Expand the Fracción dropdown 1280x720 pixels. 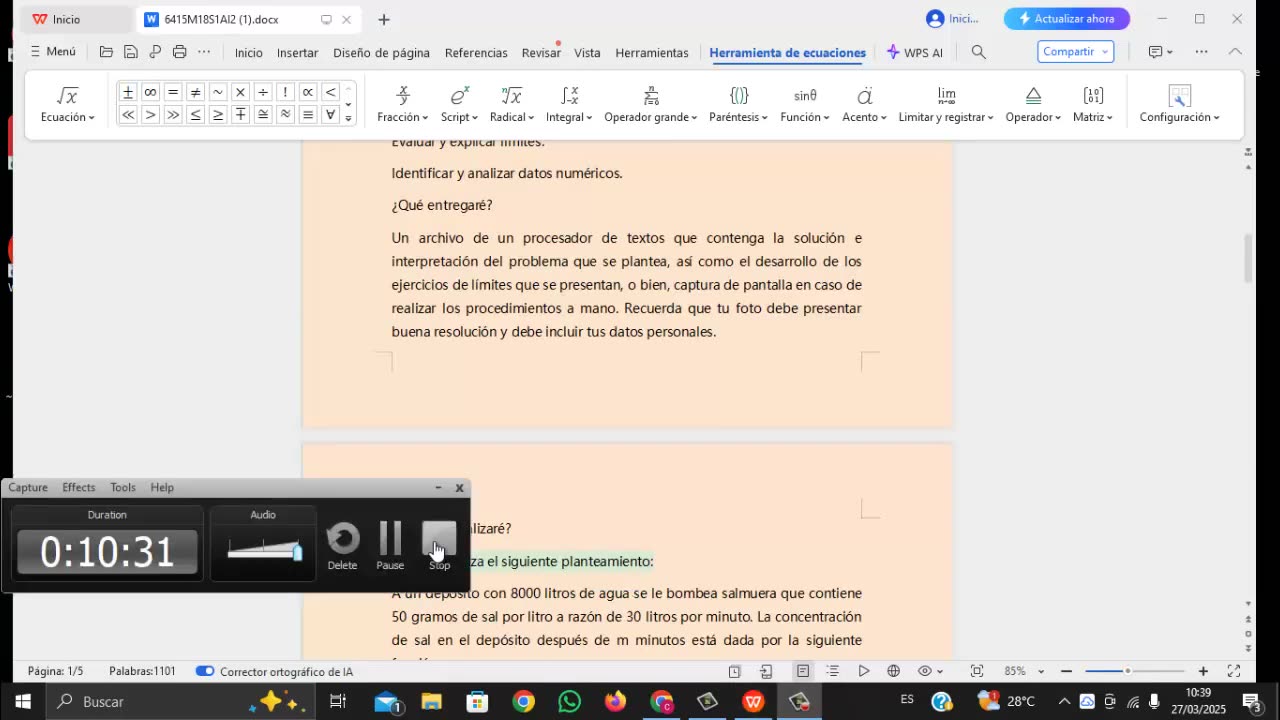pos(403,117)
